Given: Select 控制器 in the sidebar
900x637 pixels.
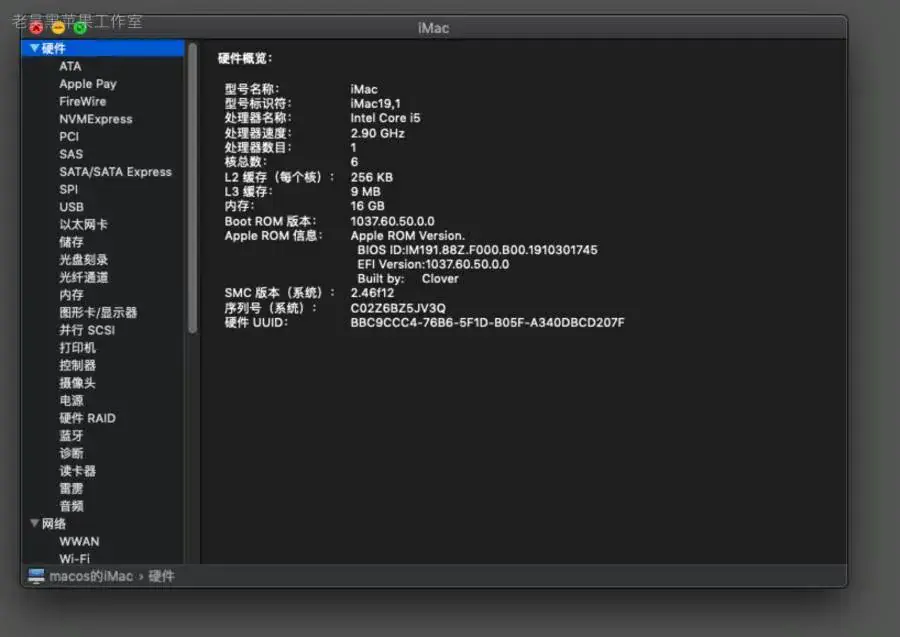Looking at the screenshot, I should tap(77, 366).
